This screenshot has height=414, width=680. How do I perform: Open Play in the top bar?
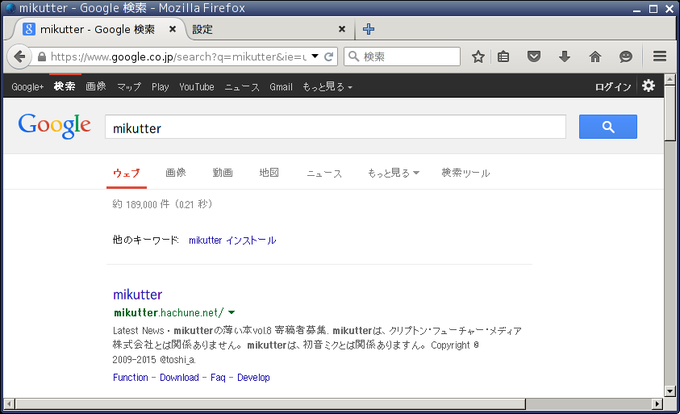[160, 87]
